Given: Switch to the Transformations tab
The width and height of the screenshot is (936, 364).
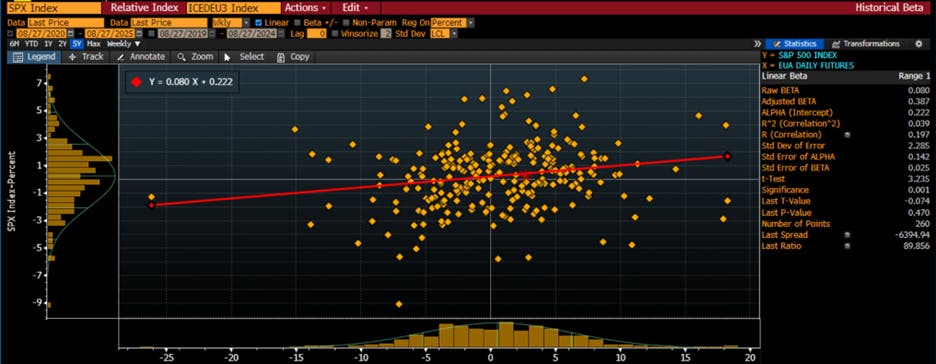Looking at the screenshot, I should (865, 44).
